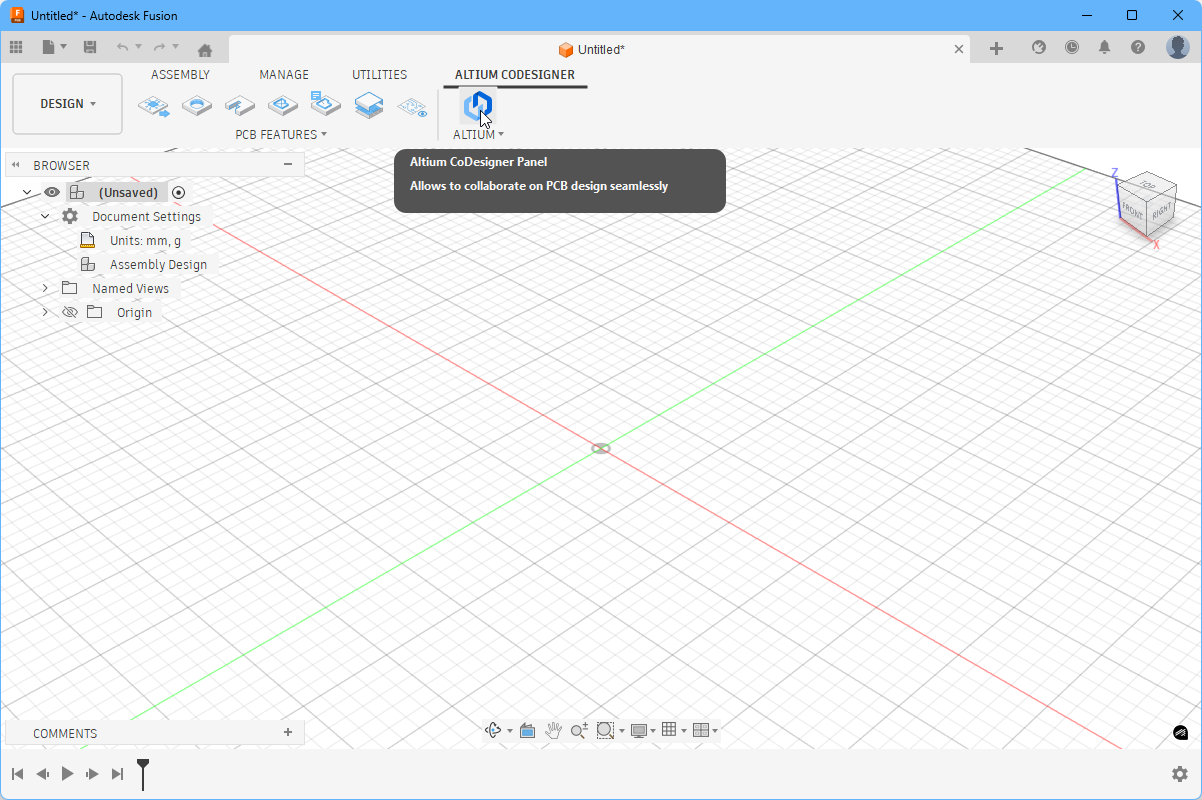Collapse the Document Settings tree item
The image size is (1202, 800).
click(45, 216)
